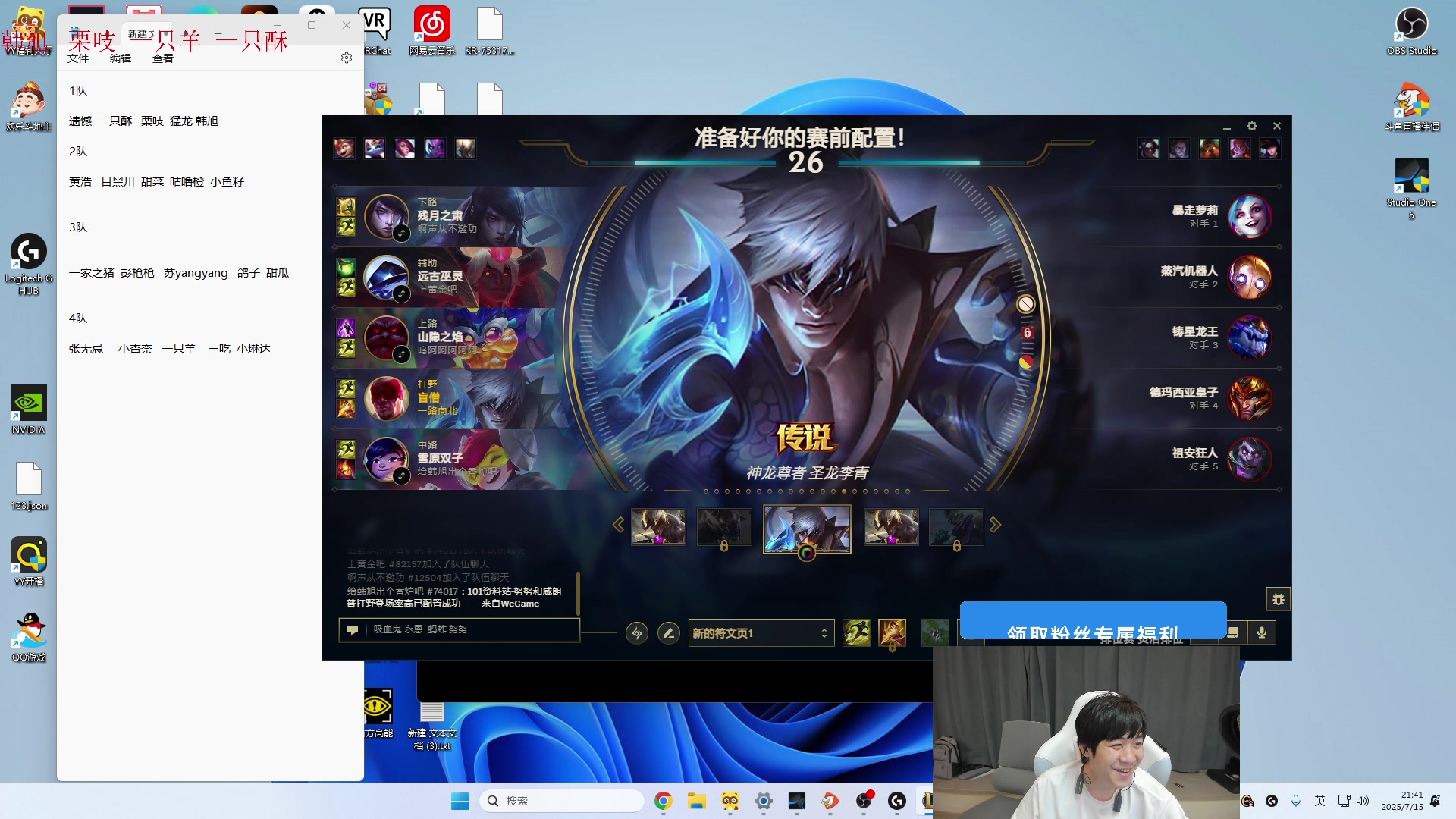Viewport: 1456px width, 819px height.
Task: Open the NVIDIA desktop icon
Action: coord(29,409)
